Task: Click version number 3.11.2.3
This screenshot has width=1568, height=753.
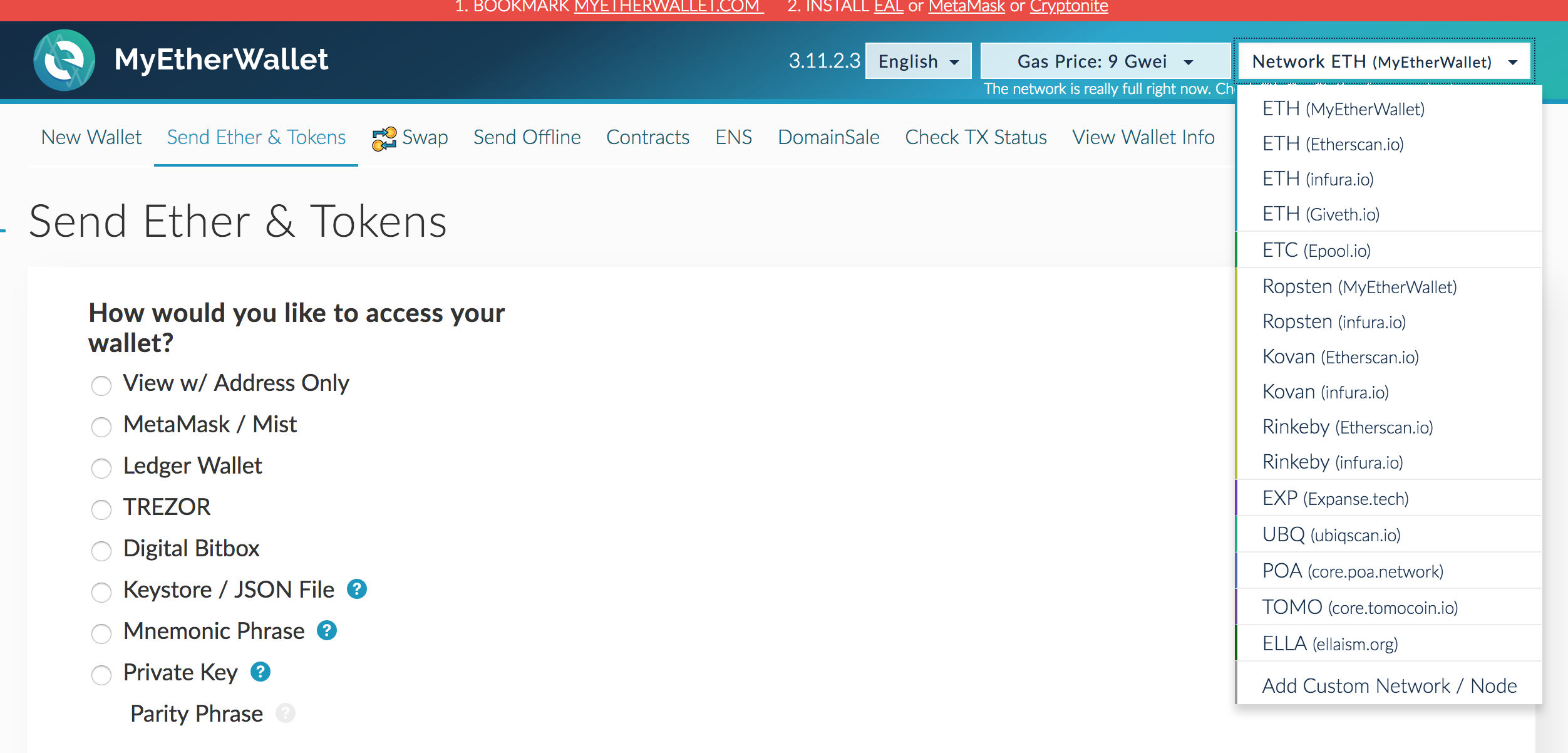Action: 824,61
